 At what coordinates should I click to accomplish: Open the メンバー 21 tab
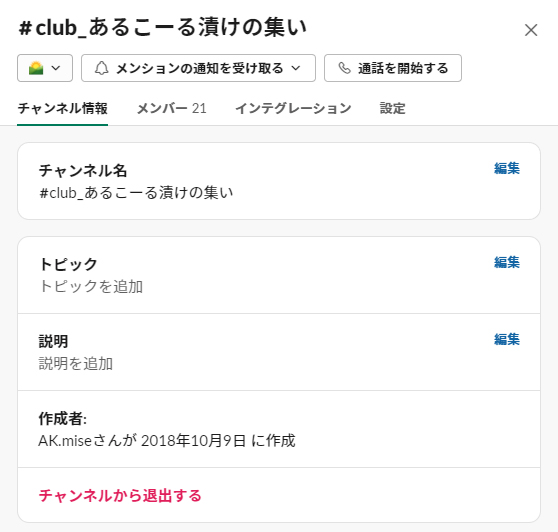click(172, 109)
